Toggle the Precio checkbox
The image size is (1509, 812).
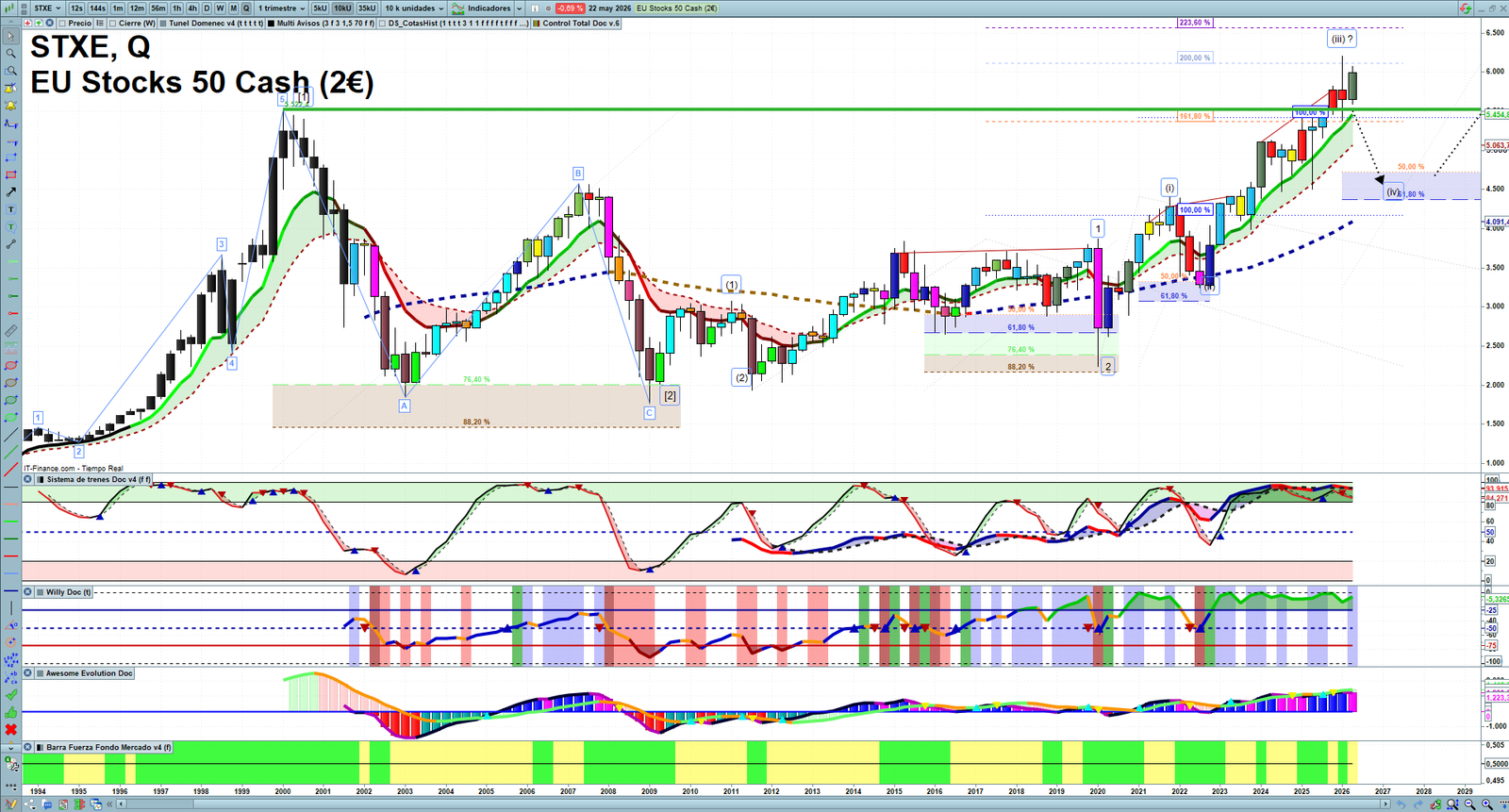(x=62, y=24)
